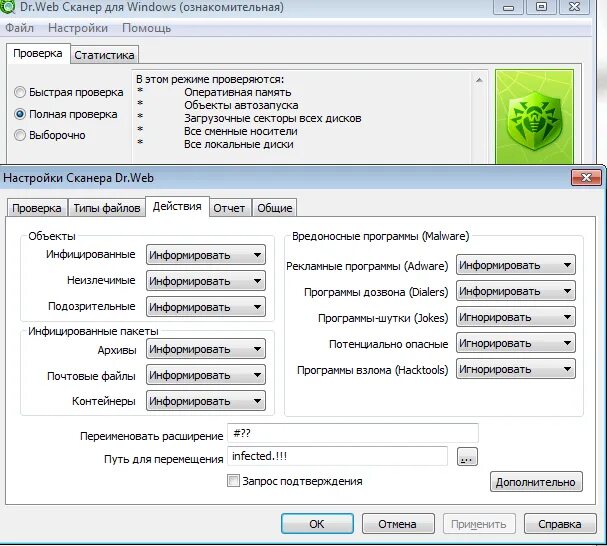Click the browse button for move path
The height and width of the screenshot is (546, 607).
click(x=467, y=457)
